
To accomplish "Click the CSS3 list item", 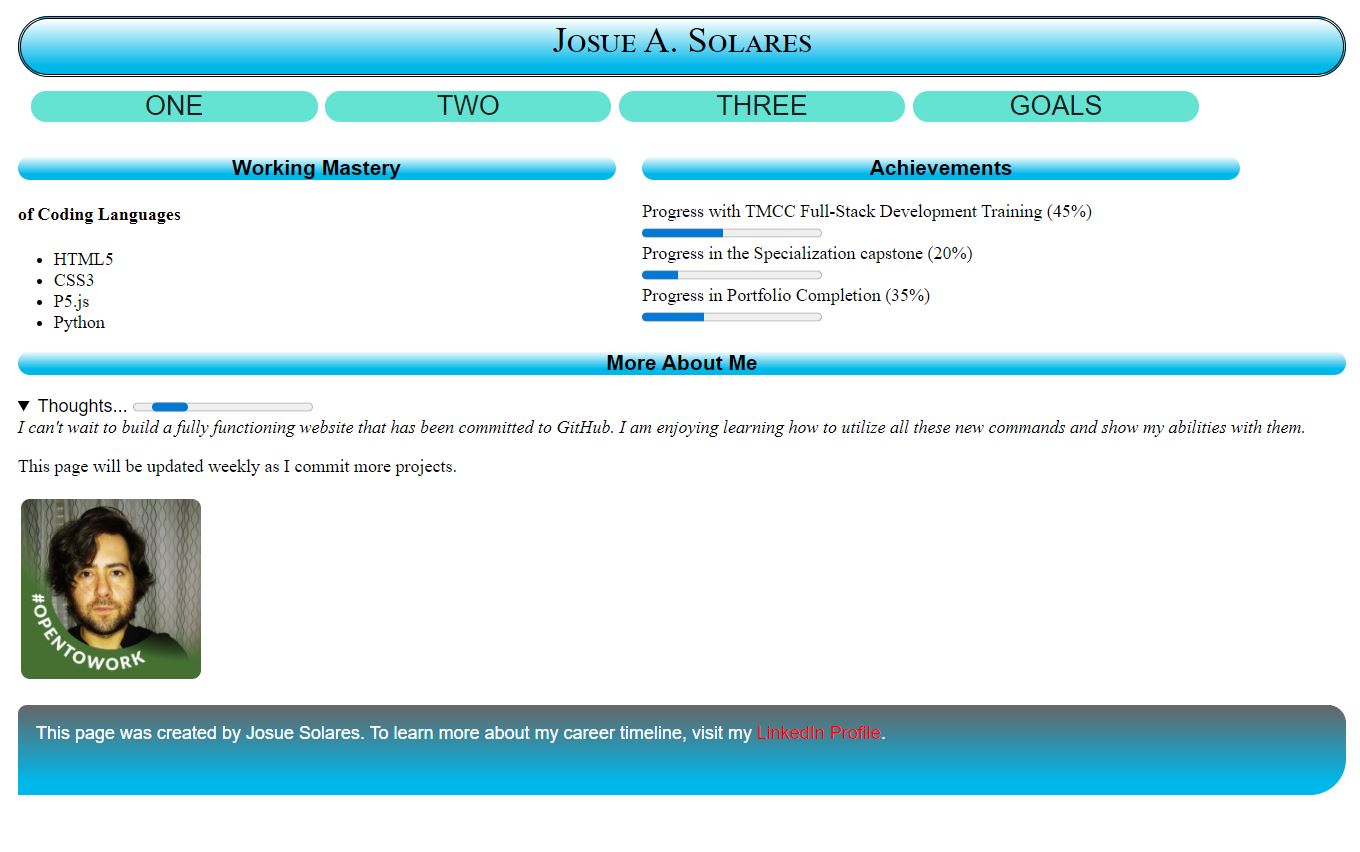I will pos(74,280).
